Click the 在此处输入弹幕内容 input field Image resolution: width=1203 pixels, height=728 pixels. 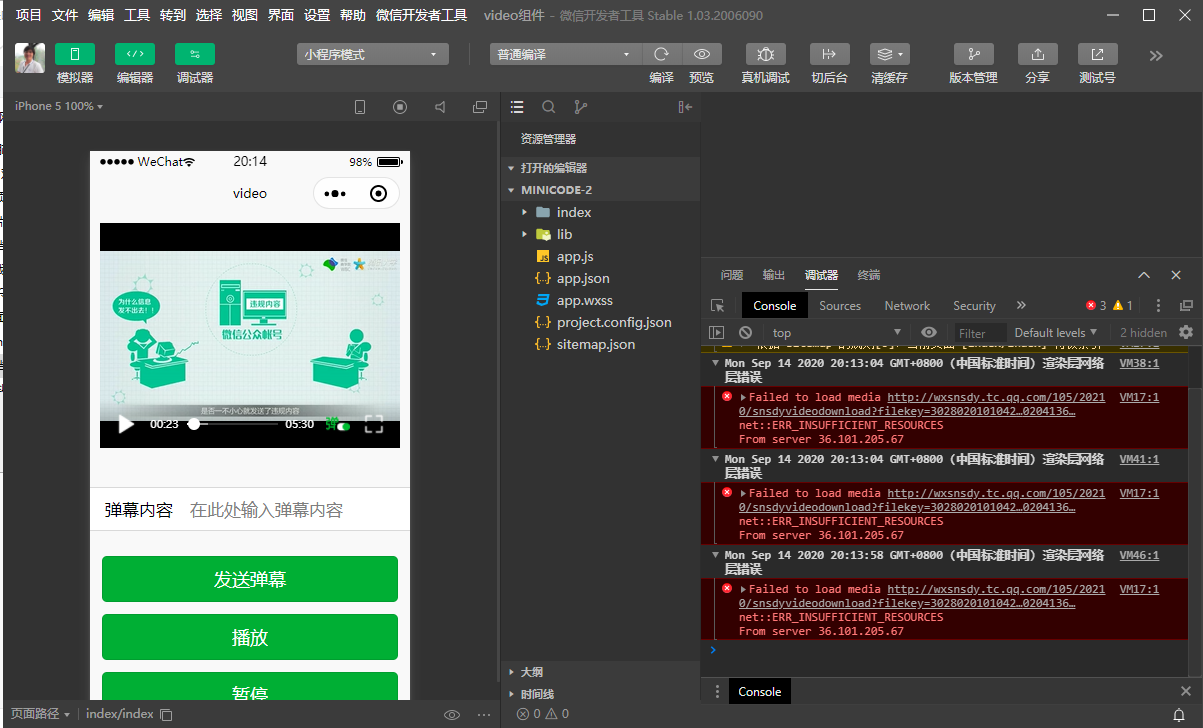pyautogui.click(x=294, y=510)
